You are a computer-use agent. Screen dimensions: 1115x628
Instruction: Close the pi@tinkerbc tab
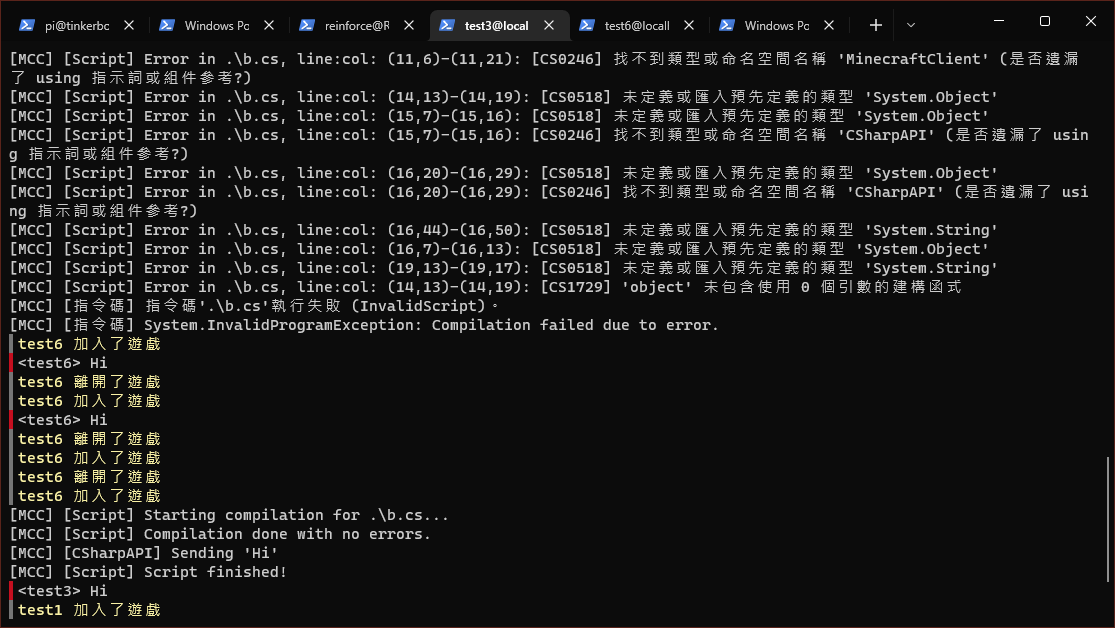127,25
